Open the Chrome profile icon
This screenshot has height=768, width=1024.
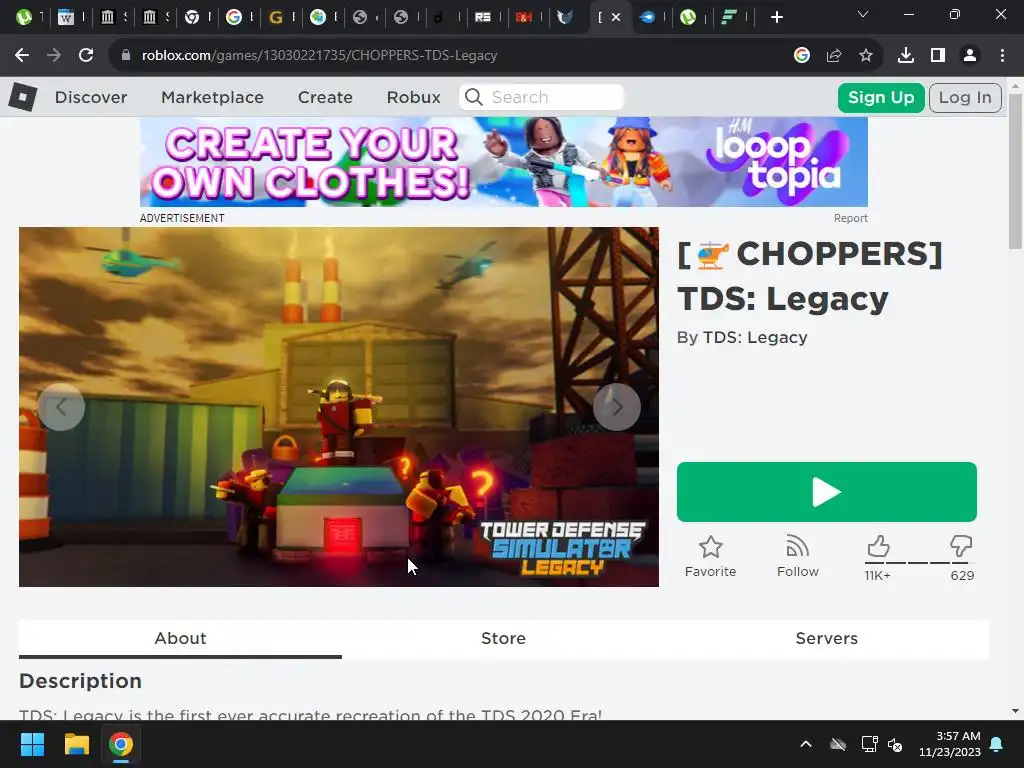pyautogui.click(x=970, y=56)
